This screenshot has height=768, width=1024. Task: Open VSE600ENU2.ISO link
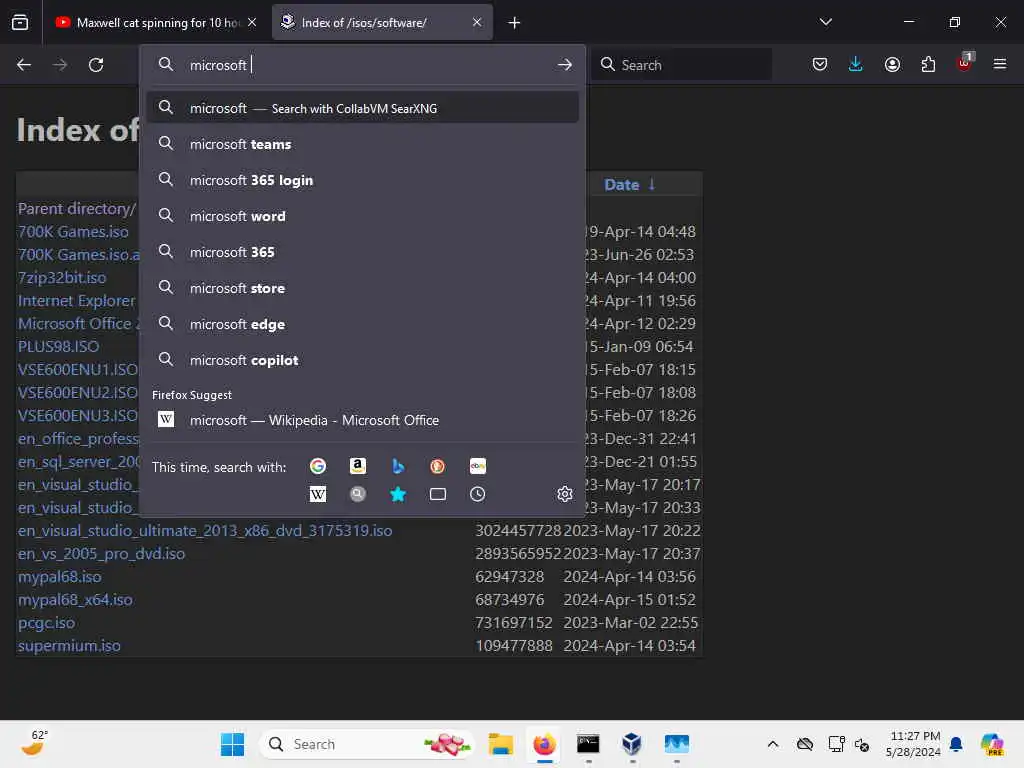(x=78, y=392)
